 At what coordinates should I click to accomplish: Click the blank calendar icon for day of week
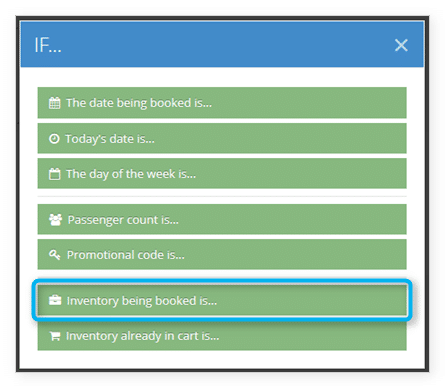pyautogui.click(x=55, y=174)
